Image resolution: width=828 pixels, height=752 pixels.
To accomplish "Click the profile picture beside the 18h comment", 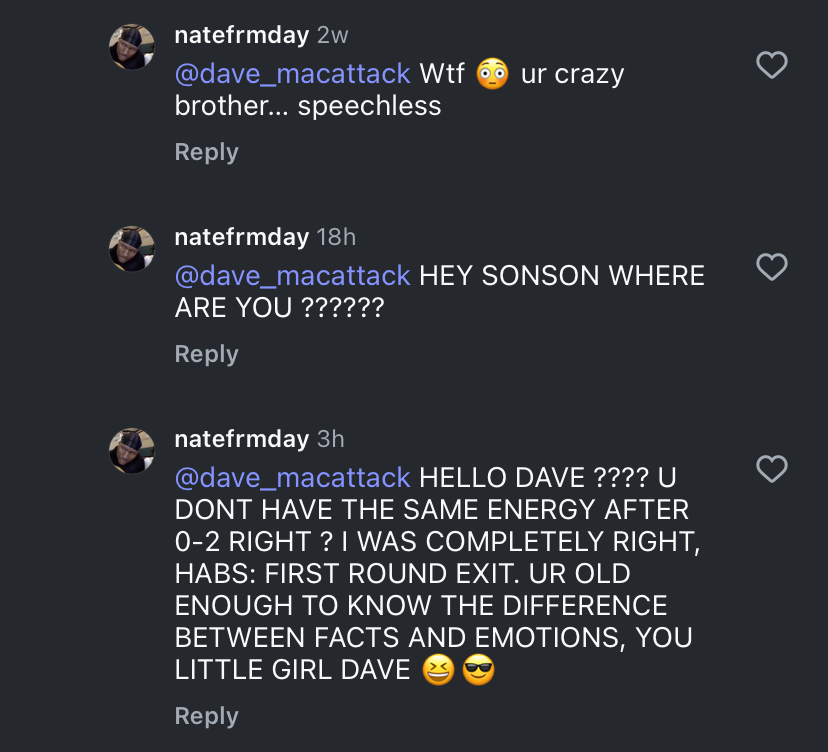I will click(x=132, y=249).
